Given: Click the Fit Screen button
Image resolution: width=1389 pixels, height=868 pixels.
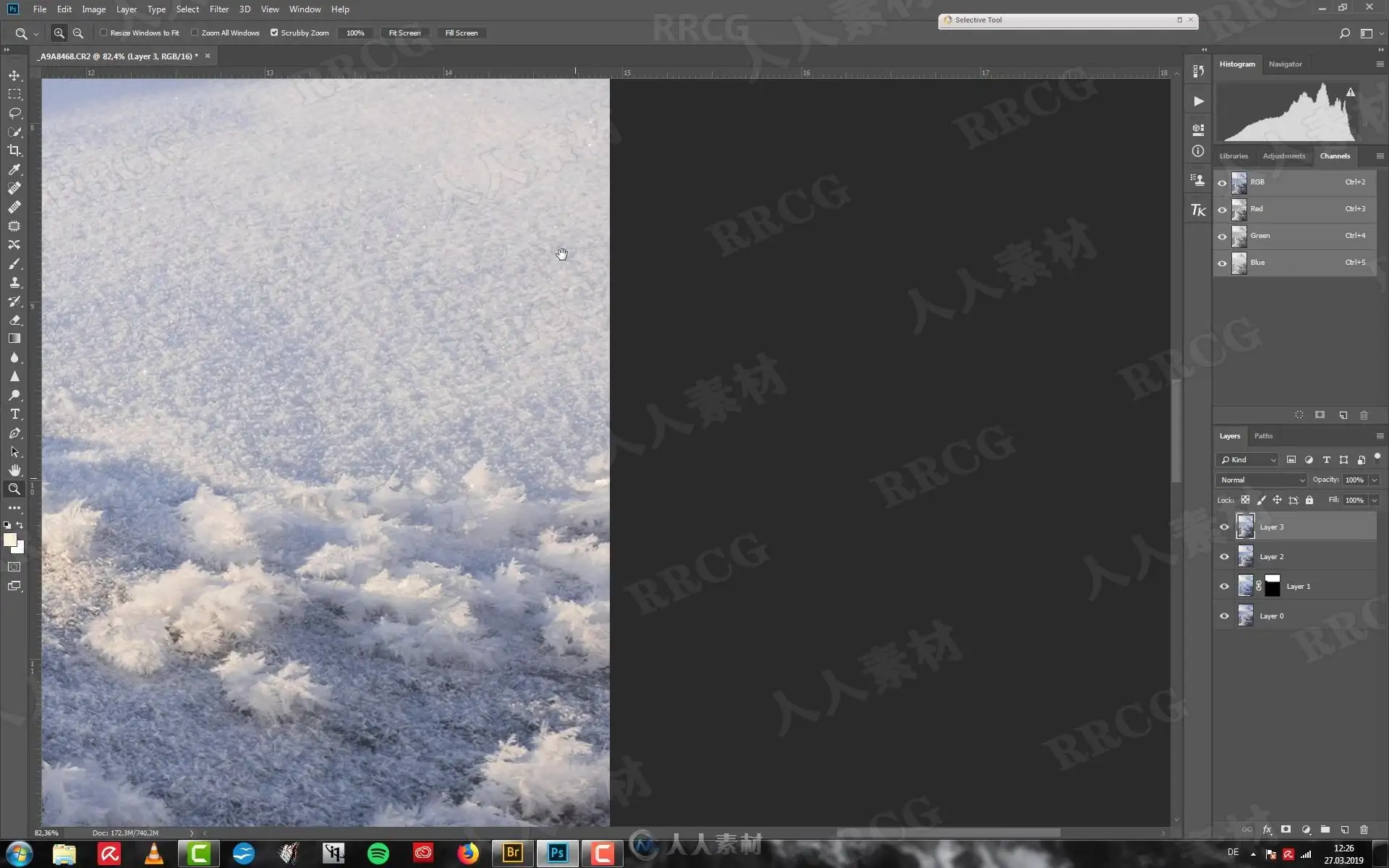Looking at the screenshot, I should click(404, 33).
